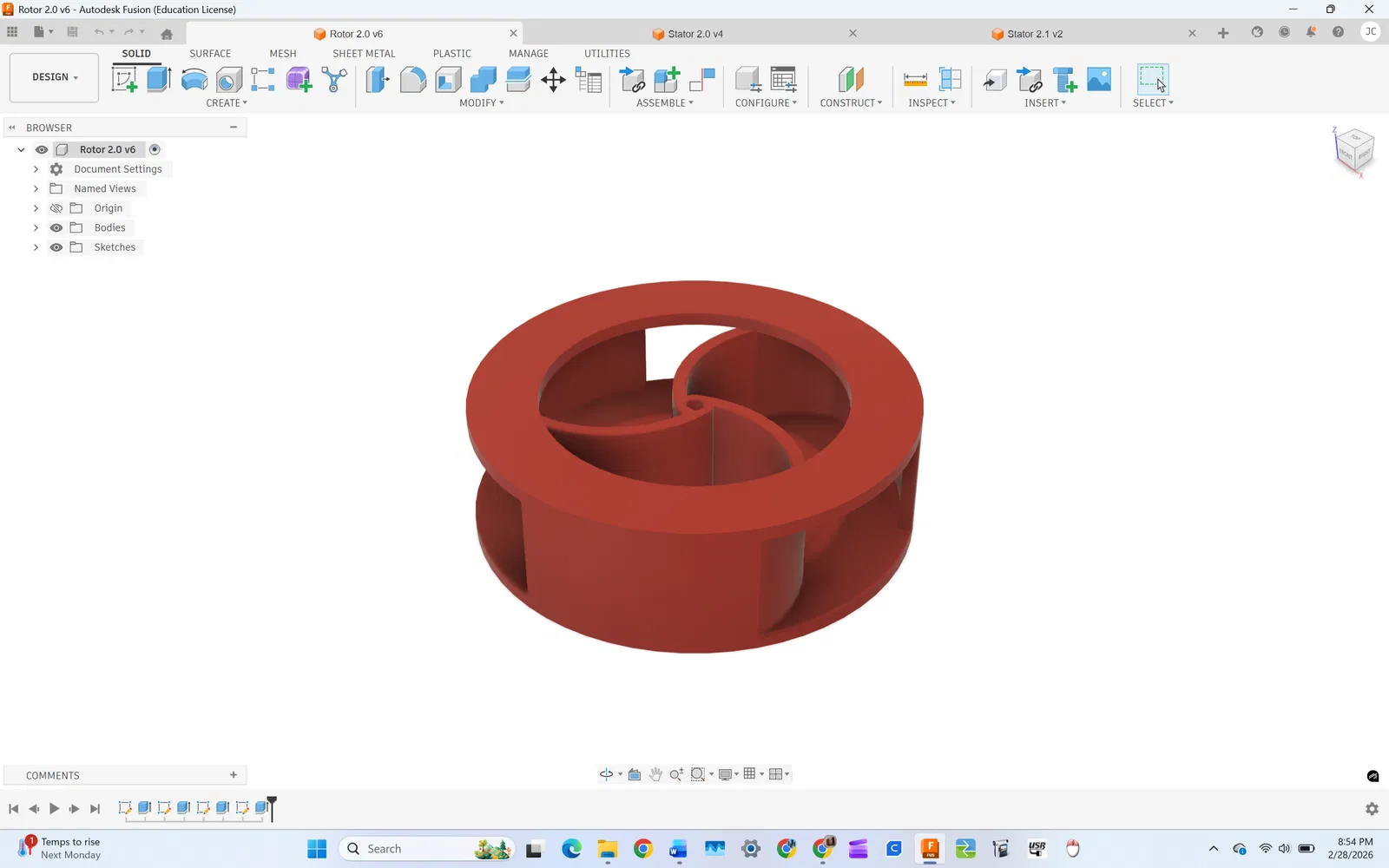This screenshot has width=1389, height=868.
Task: Select the Create Sketch tool
Action: (125, 80)
